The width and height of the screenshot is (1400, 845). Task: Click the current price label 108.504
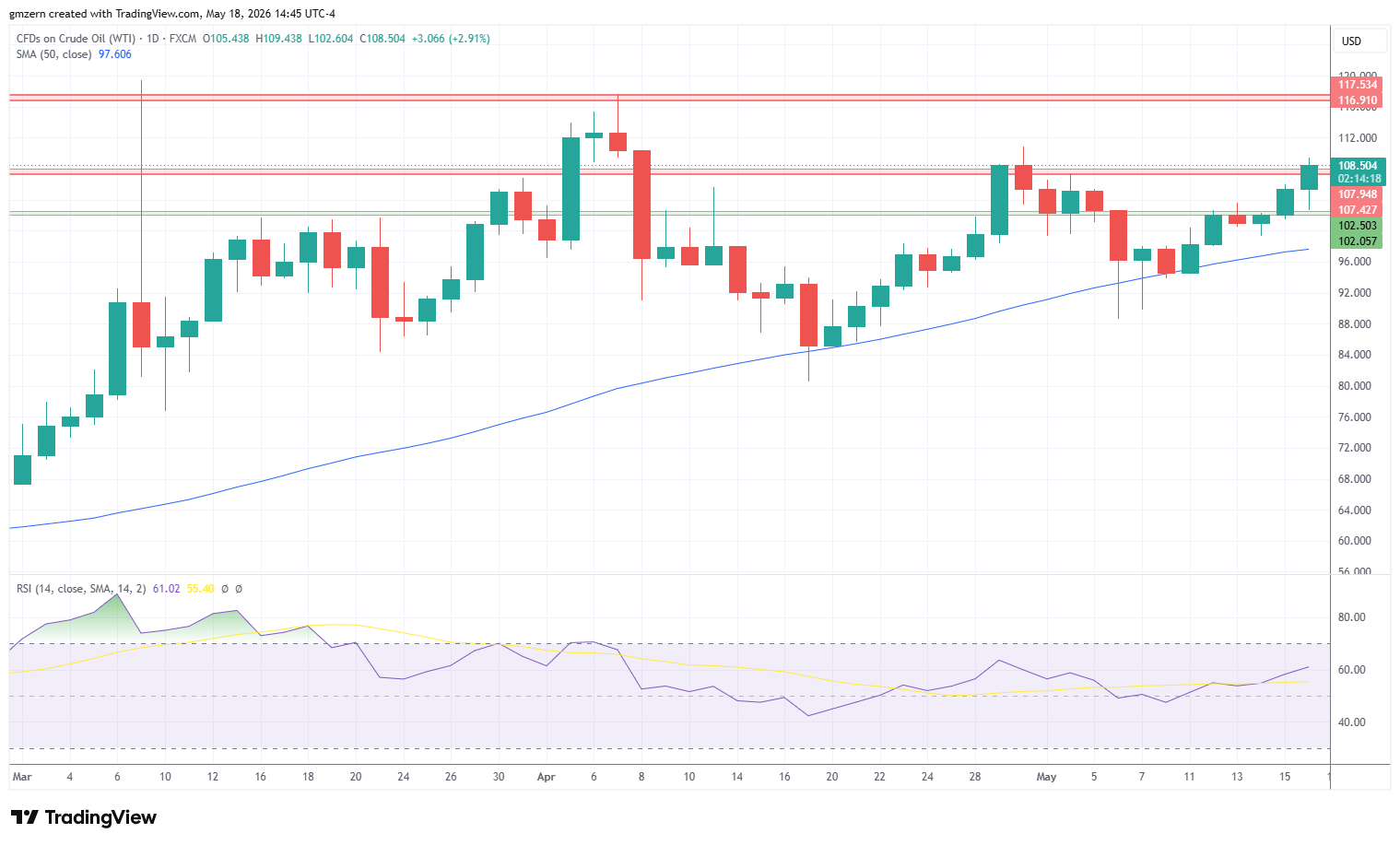pos(1358,166)
